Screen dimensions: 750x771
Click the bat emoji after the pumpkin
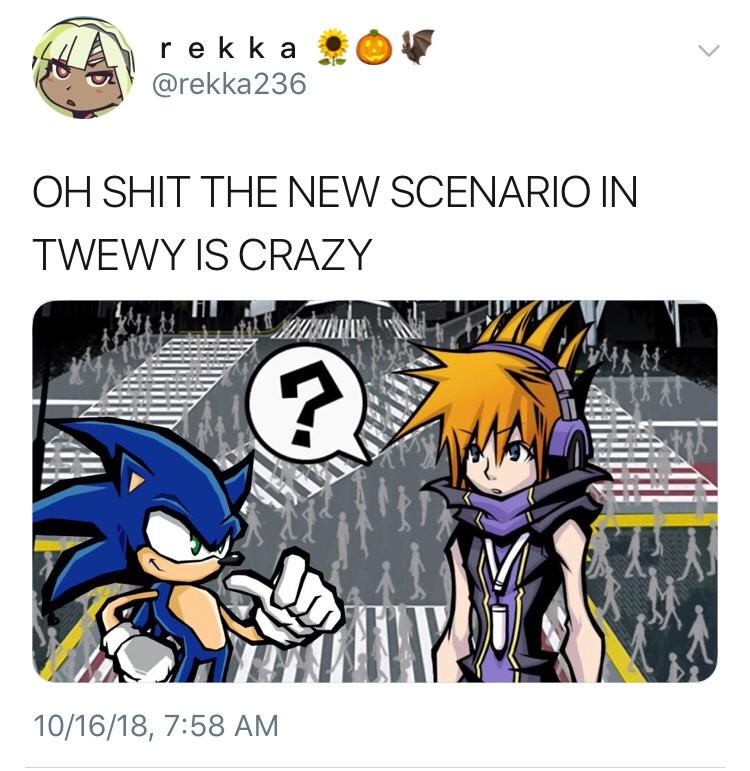416,47
